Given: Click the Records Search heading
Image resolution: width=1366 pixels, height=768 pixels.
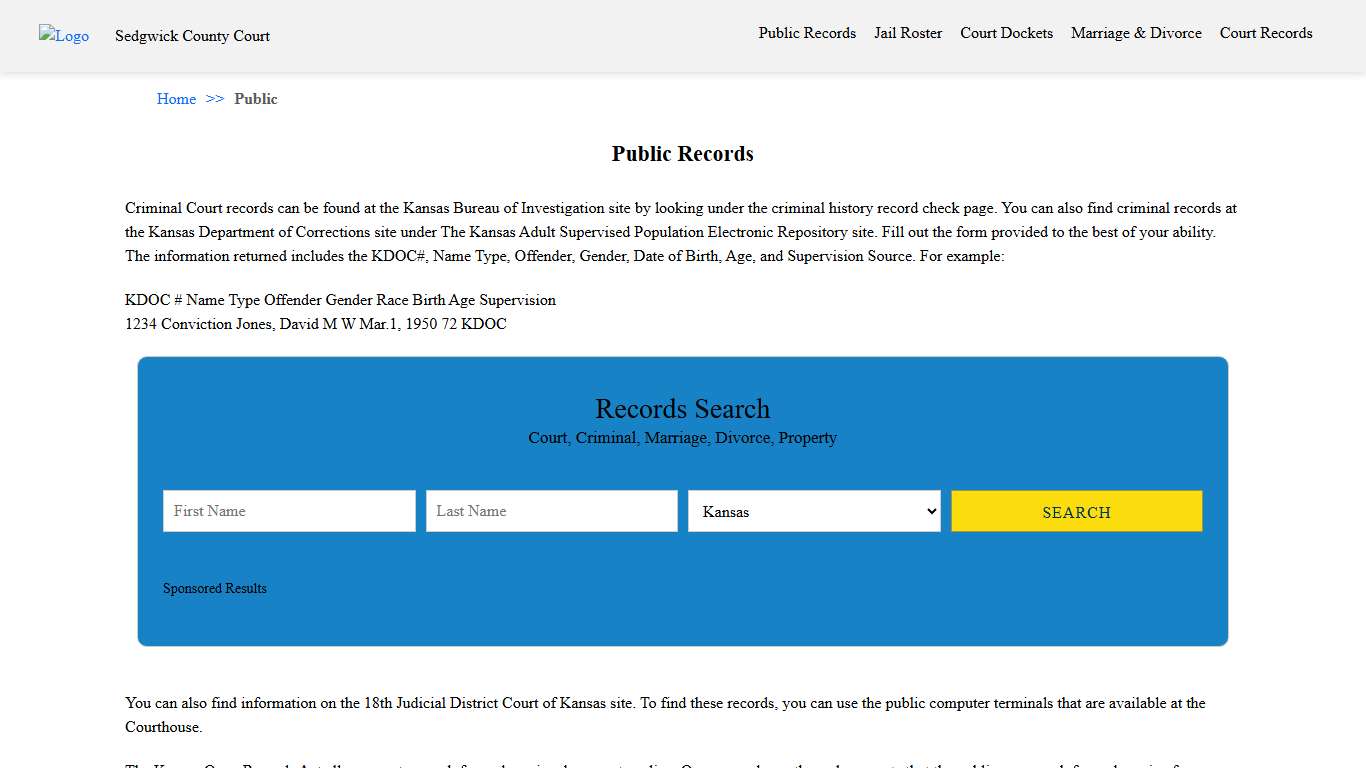Looking at the screenshot, I should (x=682, y=408).
